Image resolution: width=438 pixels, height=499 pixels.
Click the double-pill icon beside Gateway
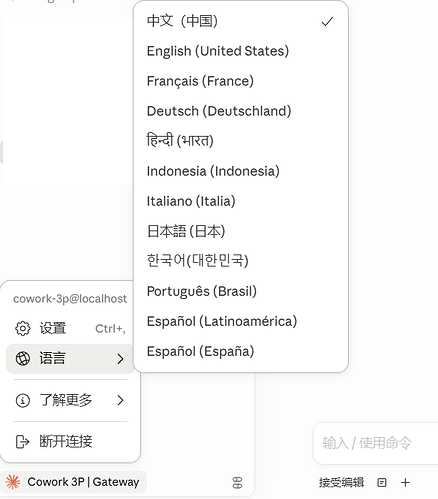(x=237, y=483)
